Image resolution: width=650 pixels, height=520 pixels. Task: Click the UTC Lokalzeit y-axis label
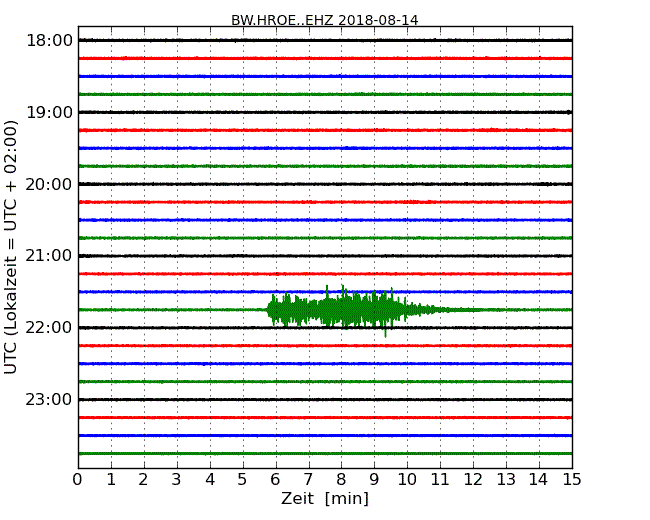coord(11,247)
